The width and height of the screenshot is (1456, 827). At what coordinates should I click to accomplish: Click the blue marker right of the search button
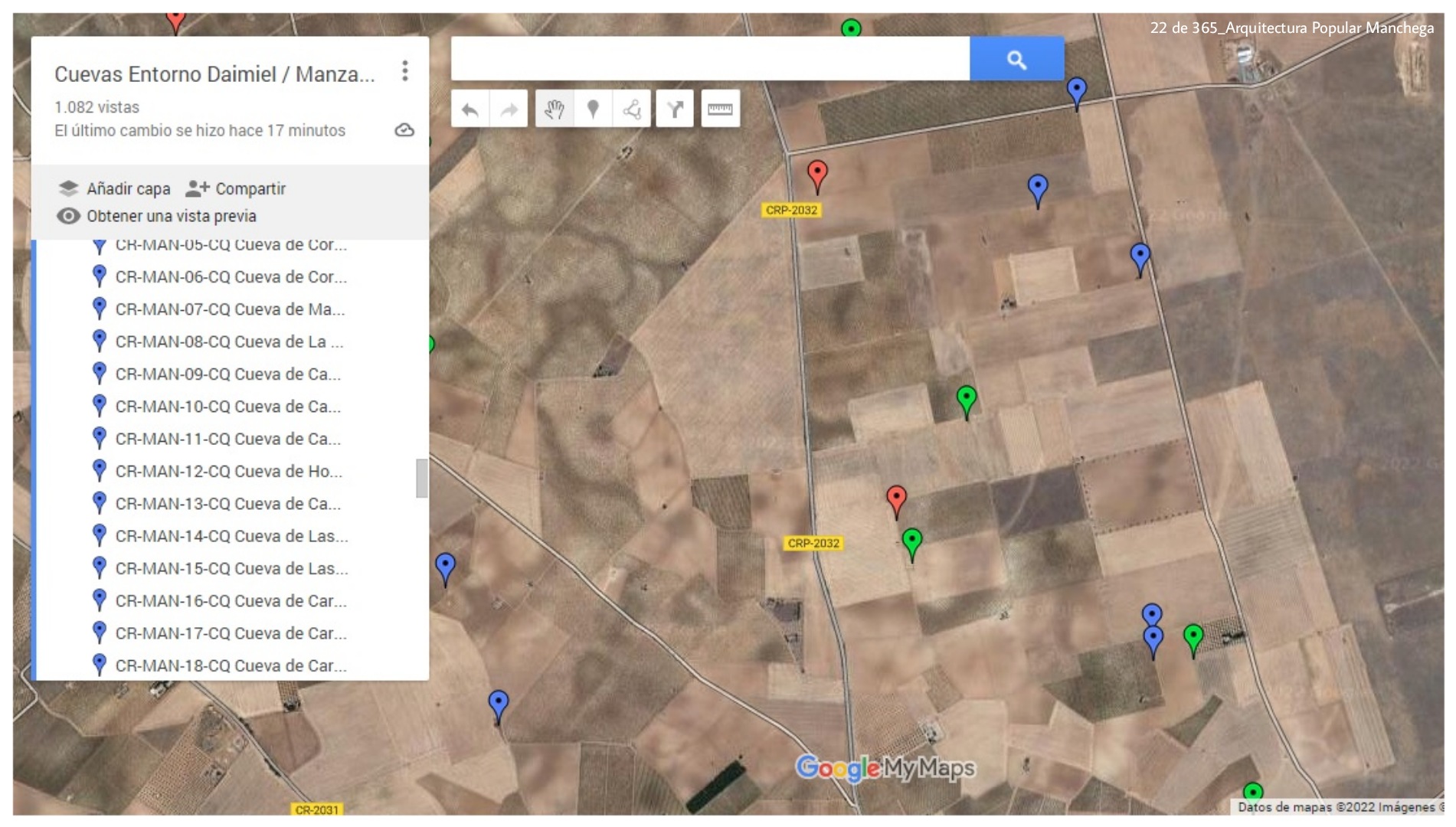(x=1077, y=93)
